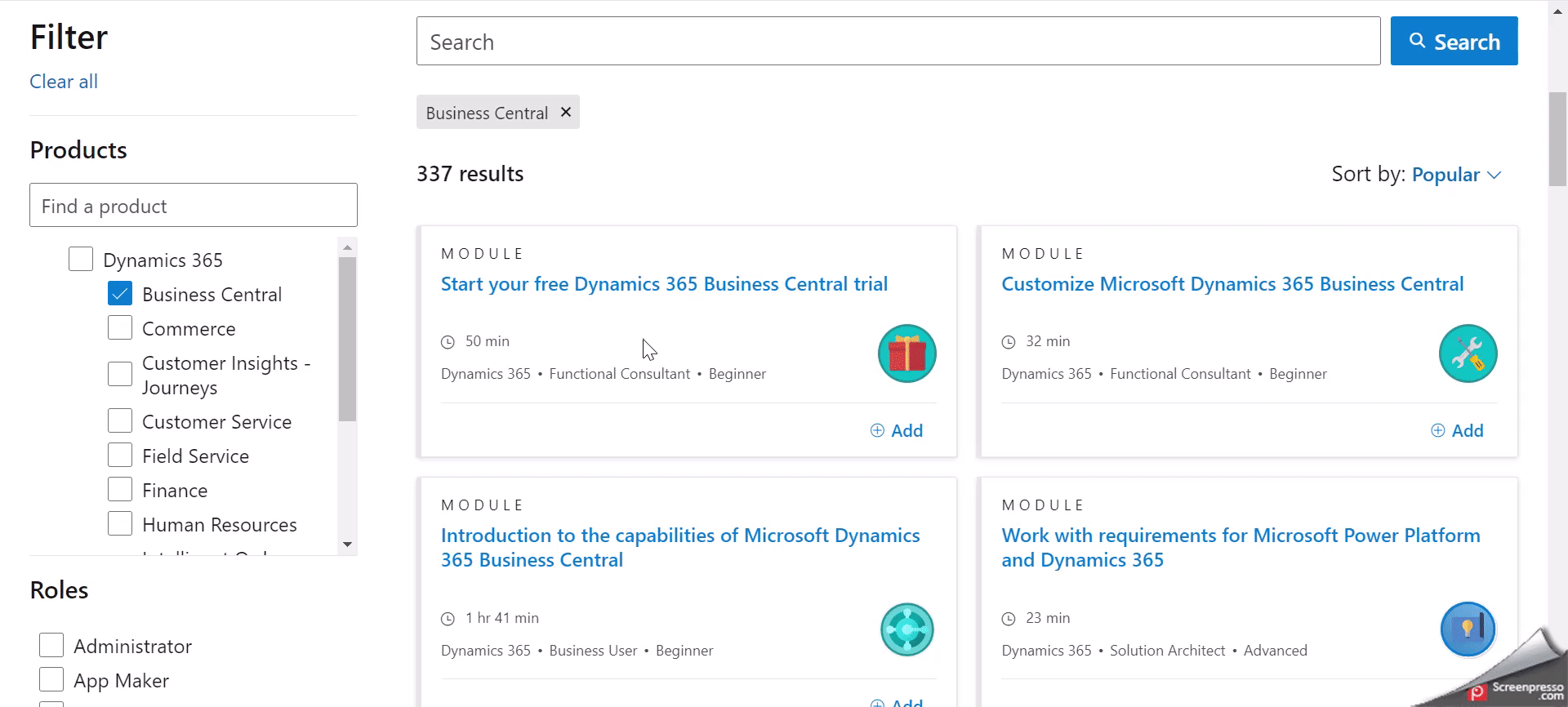The image size is (1568, 707).
Task: Focus the main Search text box
Action: tap(898, 42)
